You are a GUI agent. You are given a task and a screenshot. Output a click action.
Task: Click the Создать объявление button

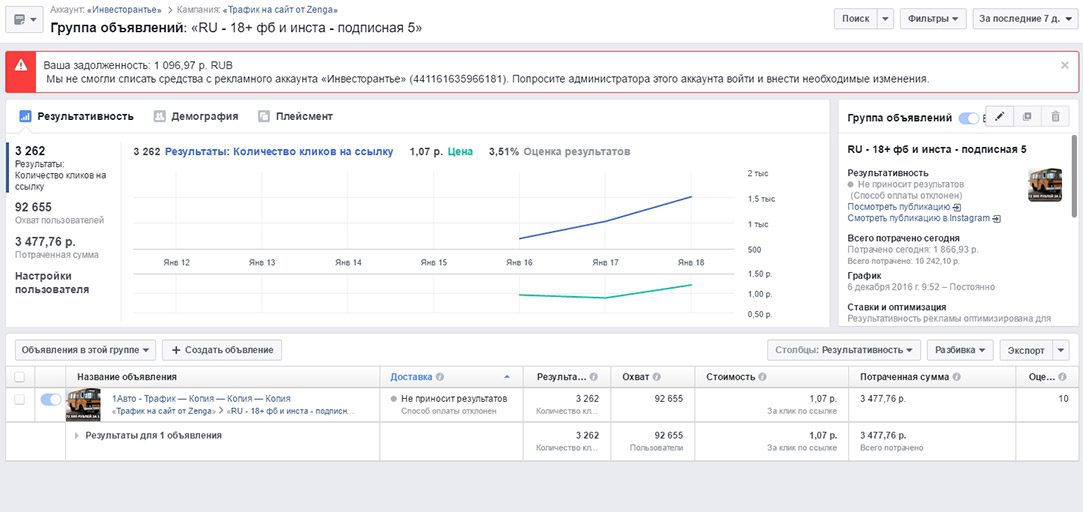(222, 350)
